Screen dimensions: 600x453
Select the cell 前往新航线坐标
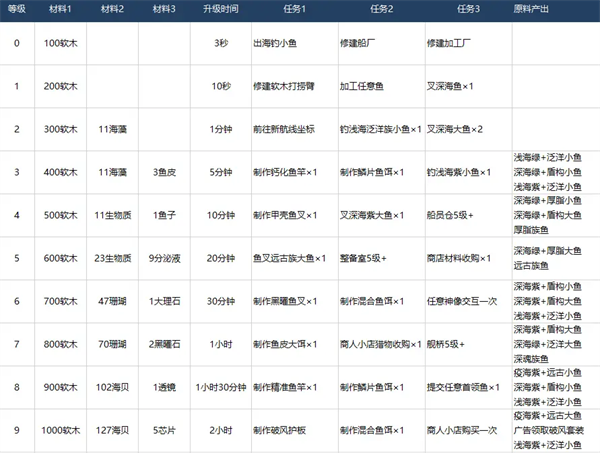point(284,129)
